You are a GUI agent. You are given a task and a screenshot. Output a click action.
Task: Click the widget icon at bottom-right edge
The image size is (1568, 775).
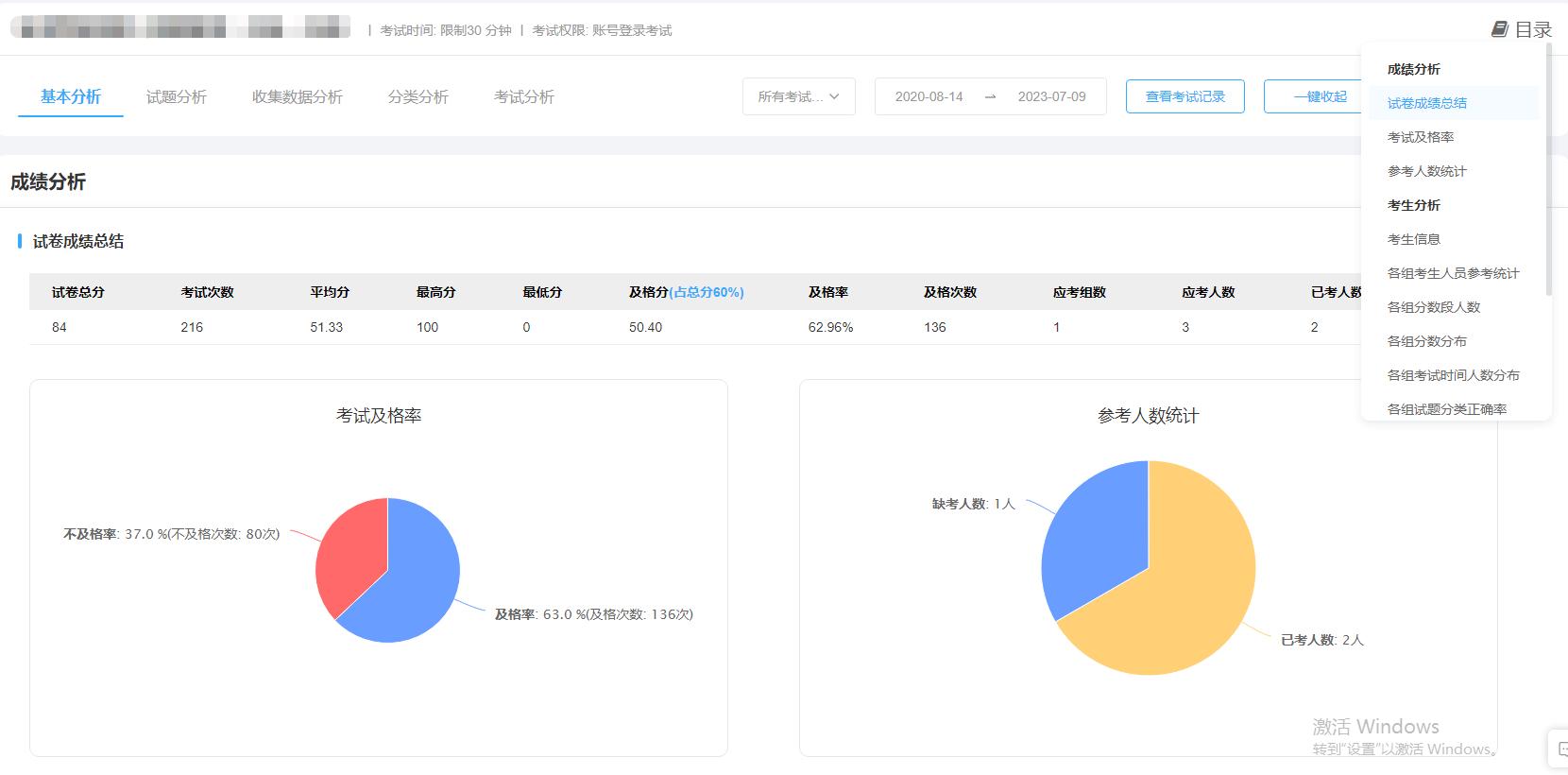[1560, 749]
